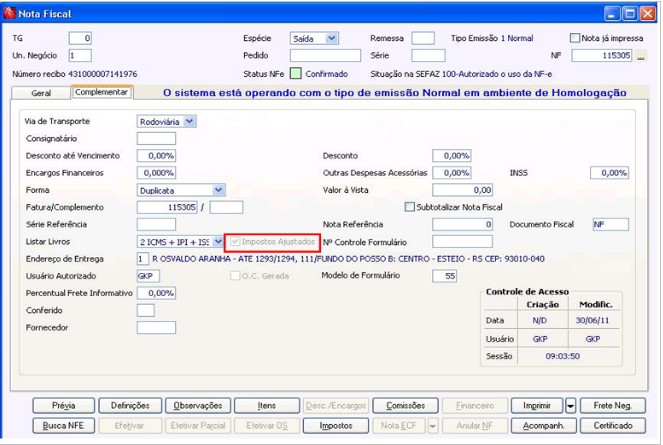
Task: Click the Efetivar button
Action: pyautogui.click(x=130, y=426)
